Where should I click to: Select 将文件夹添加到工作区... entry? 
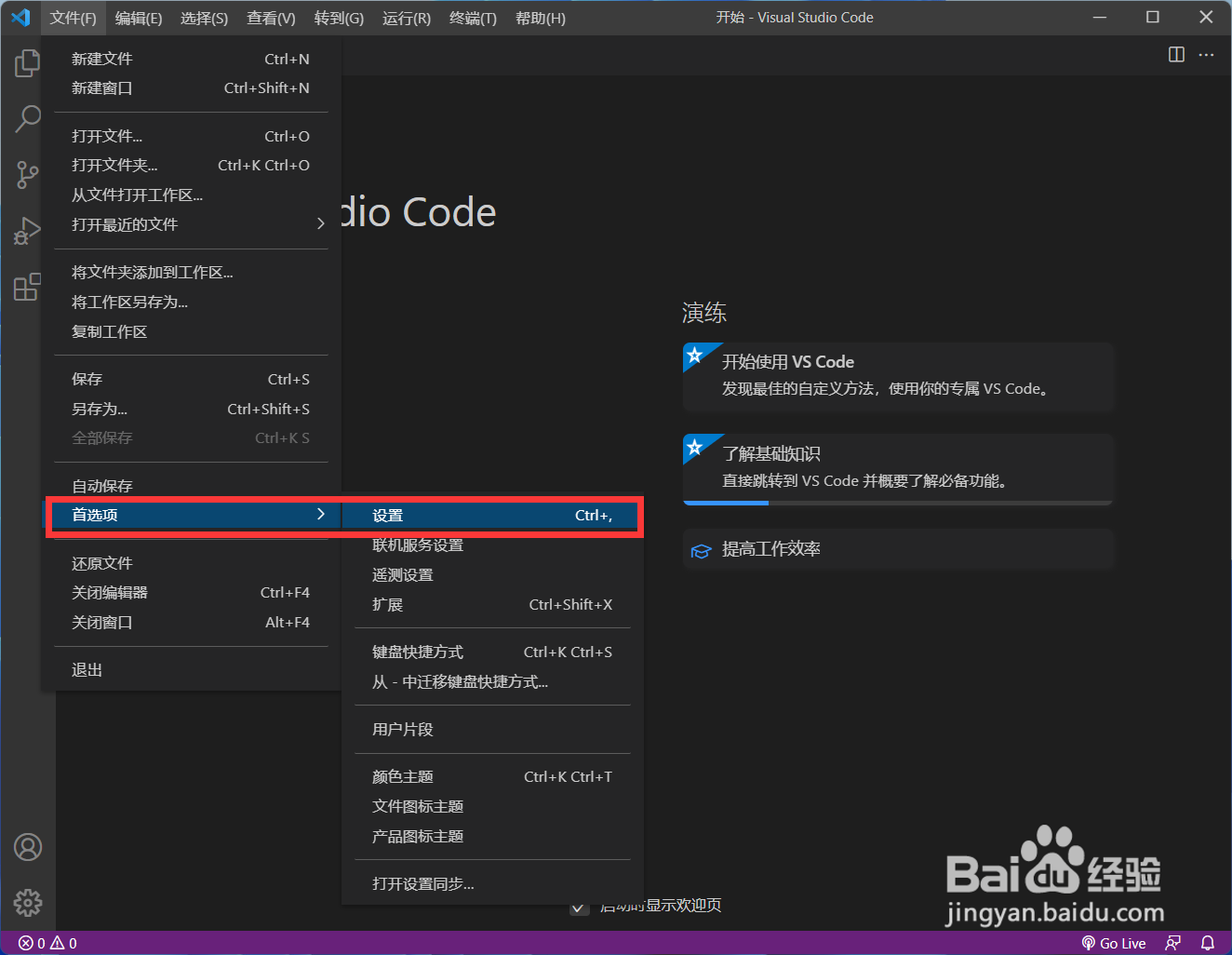(x=192, y=273)
